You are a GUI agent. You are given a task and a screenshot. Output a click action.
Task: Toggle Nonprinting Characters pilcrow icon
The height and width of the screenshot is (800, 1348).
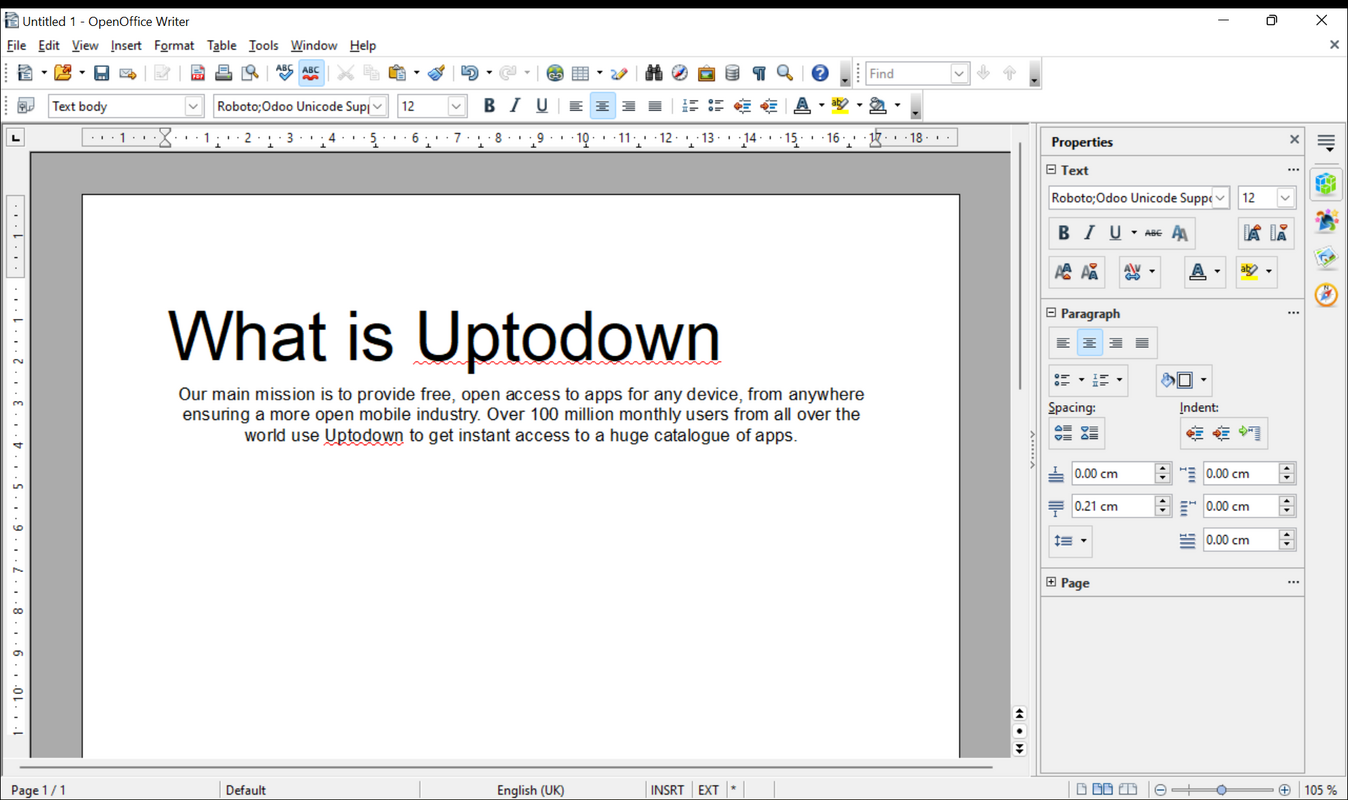(759, 73)
